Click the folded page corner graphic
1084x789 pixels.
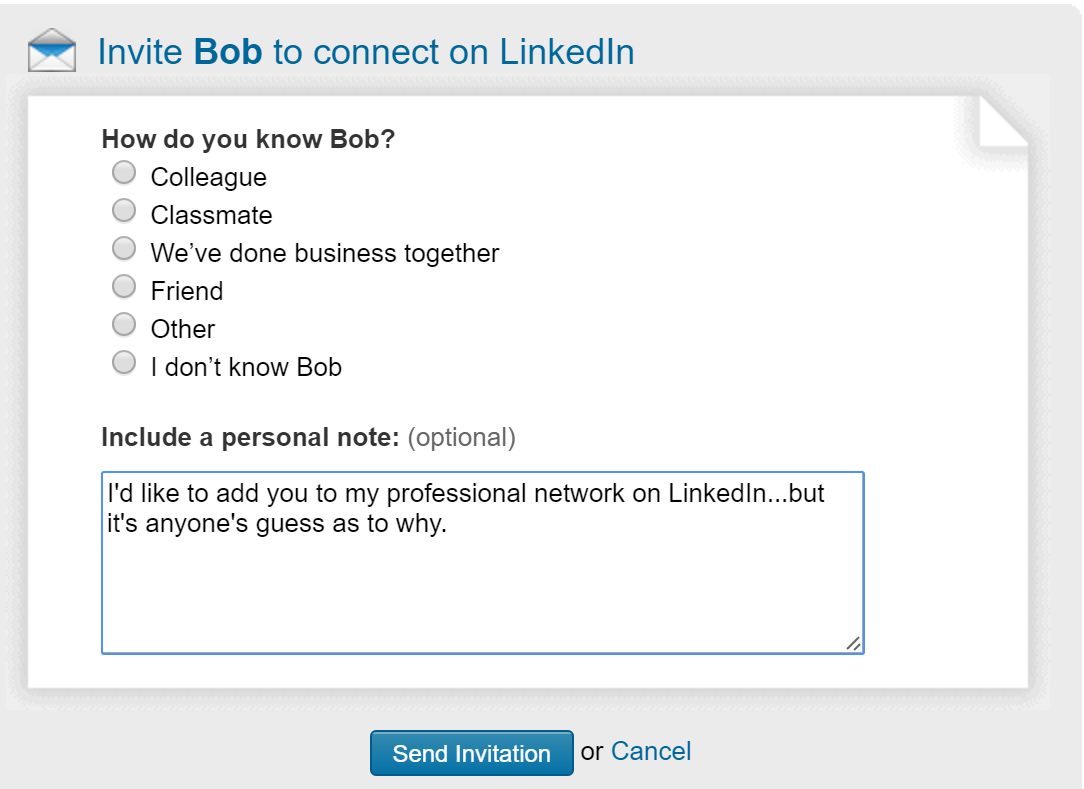pyautogui.click(x=1001, y=124)
